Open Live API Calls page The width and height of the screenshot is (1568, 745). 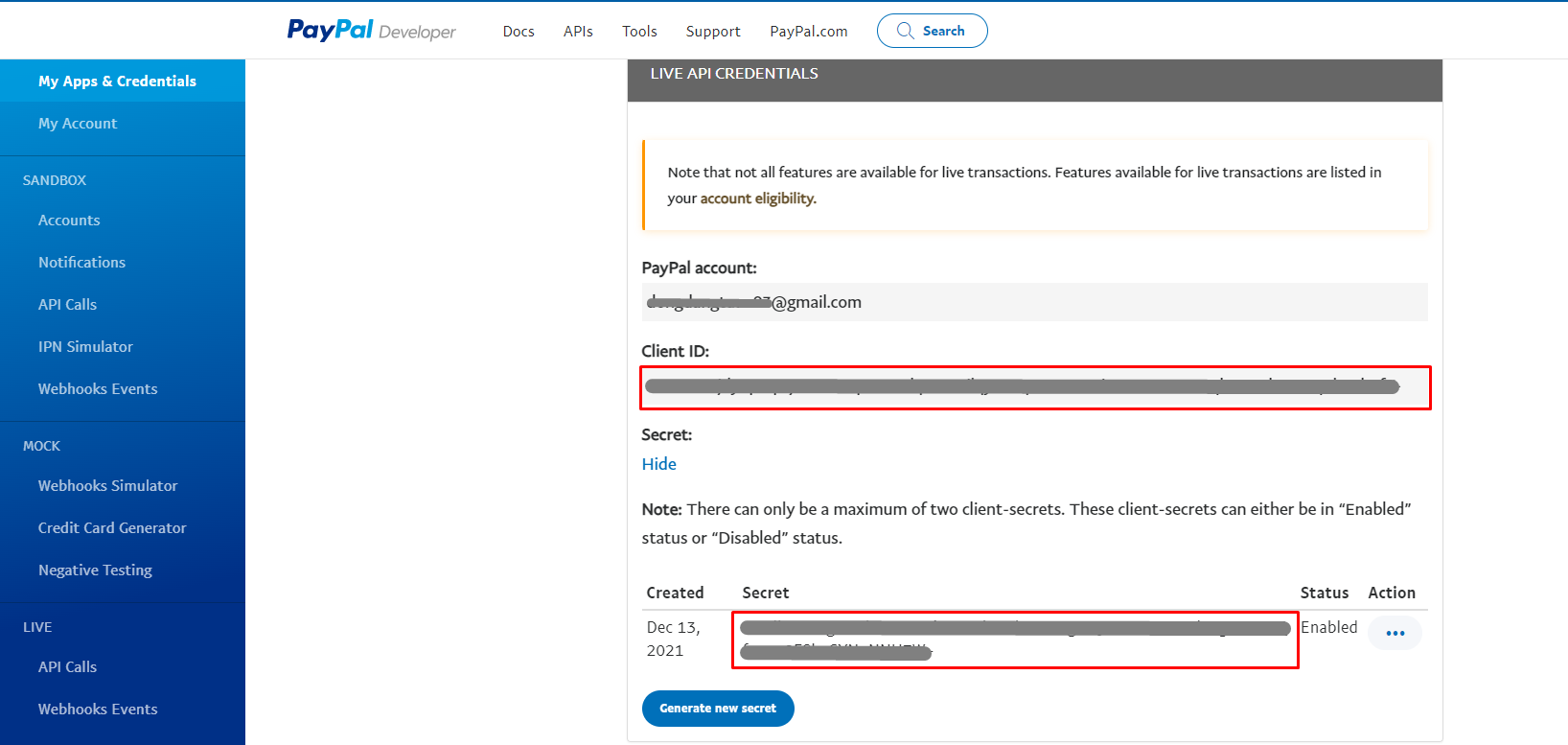coord(67,666)
